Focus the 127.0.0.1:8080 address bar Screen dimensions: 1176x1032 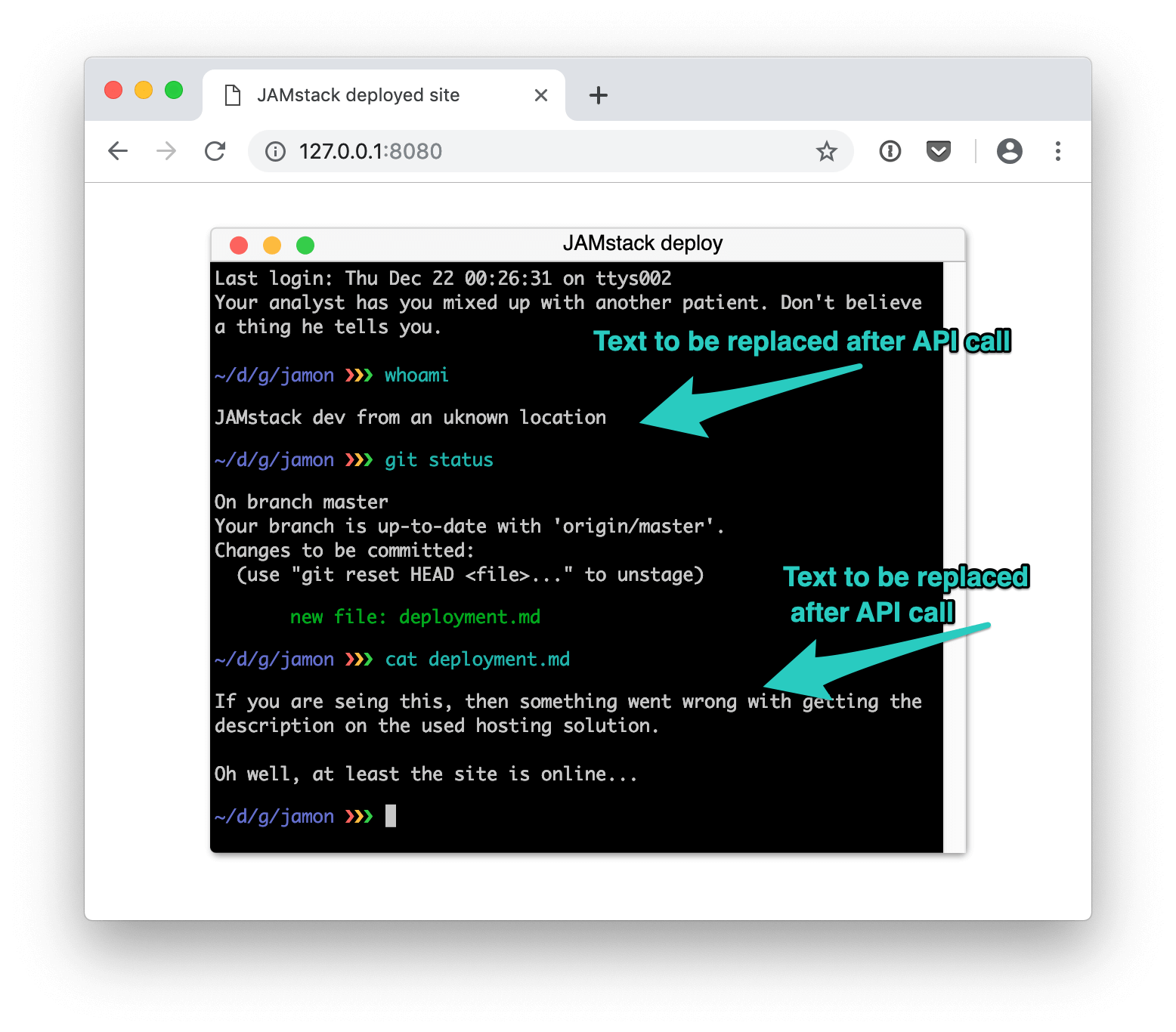click(551, 151)
